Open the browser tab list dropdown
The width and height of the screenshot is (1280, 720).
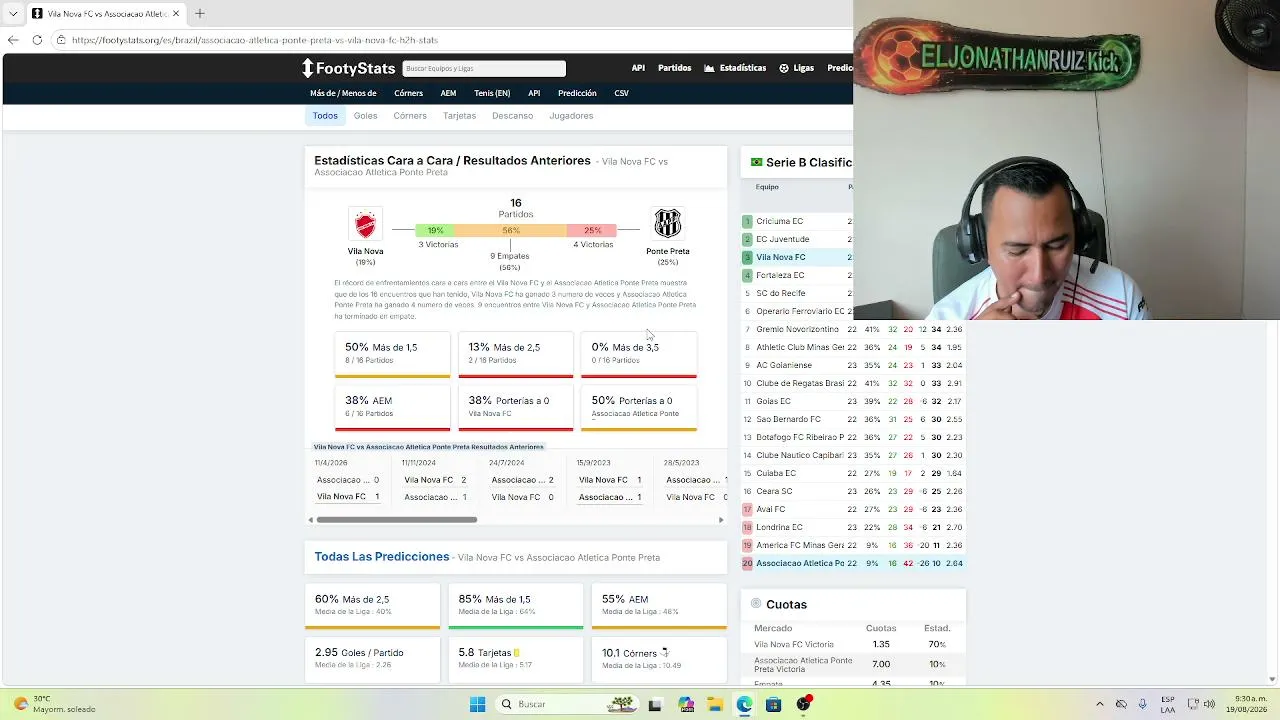(13, 14)
